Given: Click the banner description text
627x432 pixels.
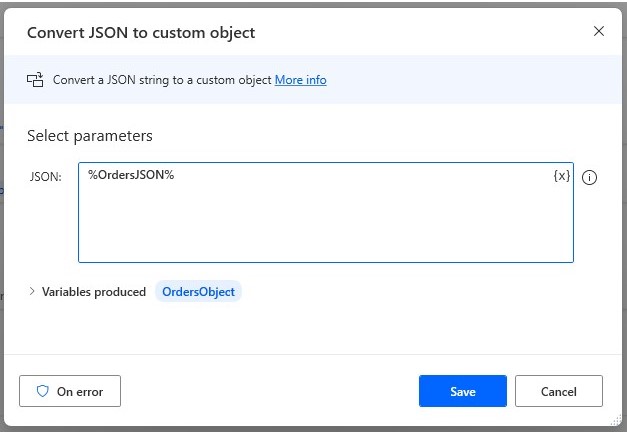Looking at the screenshot, I should 160,80.
